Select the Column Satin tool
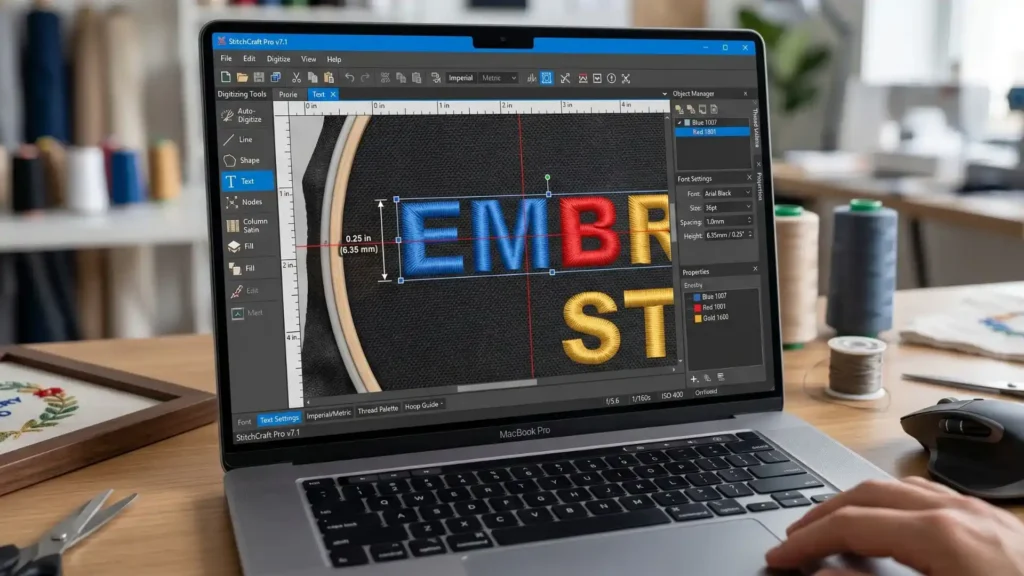 248,225
